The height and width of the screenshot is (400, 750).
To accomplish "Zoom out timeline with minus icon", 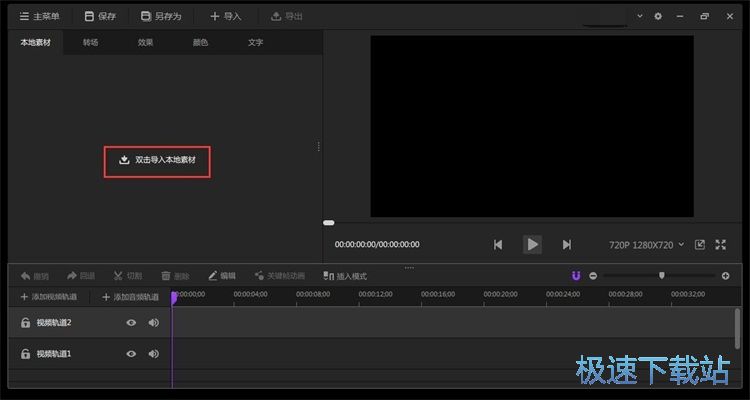I will 593,276.
